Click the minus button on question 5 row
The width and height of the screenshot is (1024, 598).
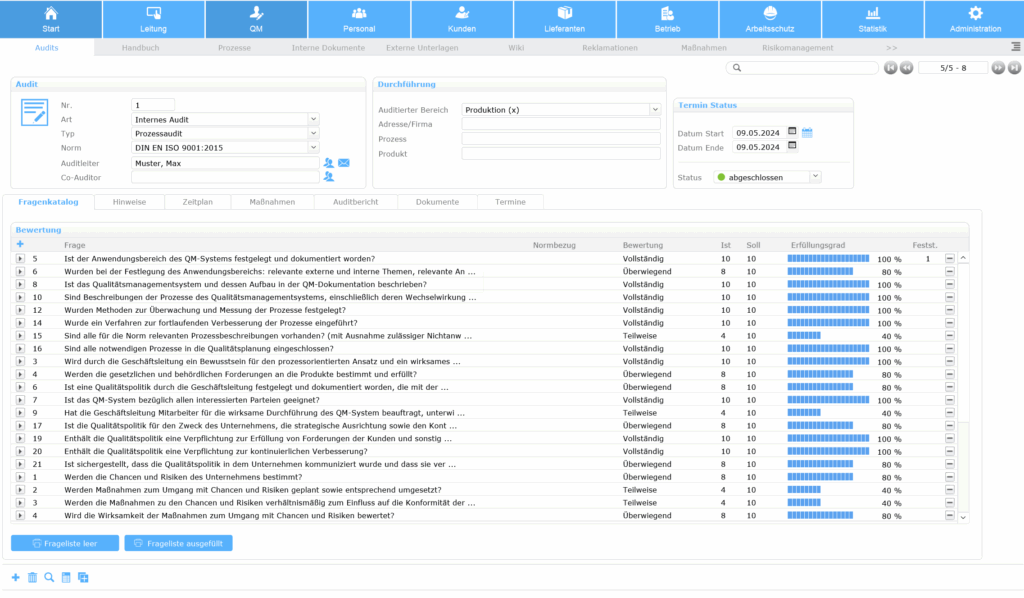click(x=950, y=258)
